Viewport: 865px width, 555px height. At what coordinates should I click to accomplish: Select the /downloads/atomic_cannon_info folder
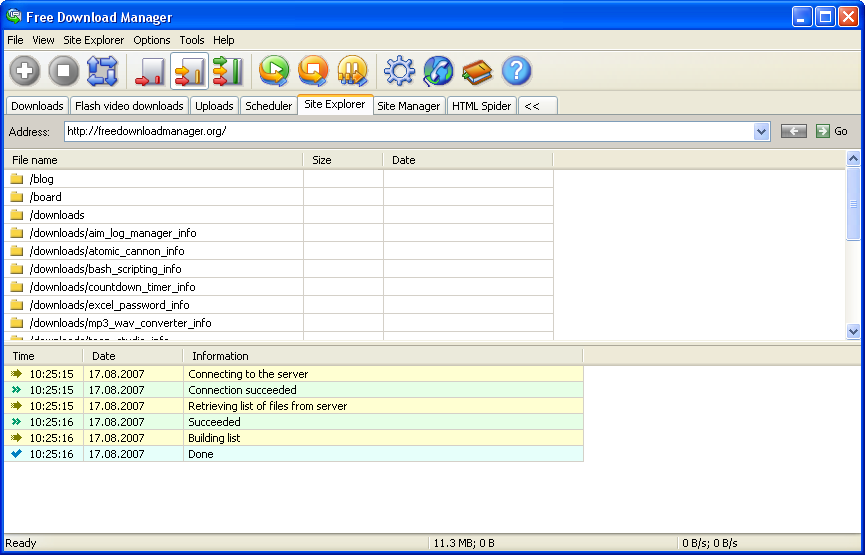click(107, 251)
